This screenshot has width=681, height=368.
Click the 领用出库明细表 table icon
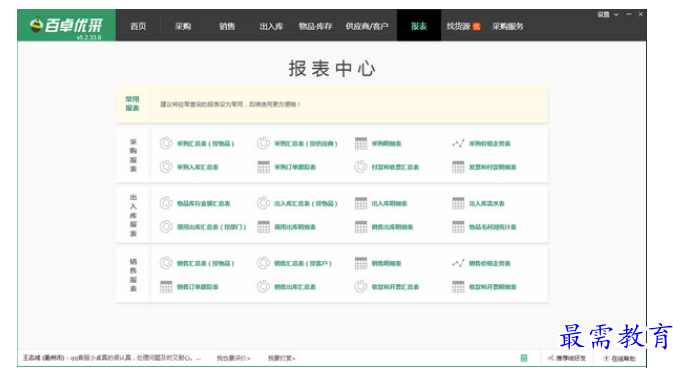[263, 227]
